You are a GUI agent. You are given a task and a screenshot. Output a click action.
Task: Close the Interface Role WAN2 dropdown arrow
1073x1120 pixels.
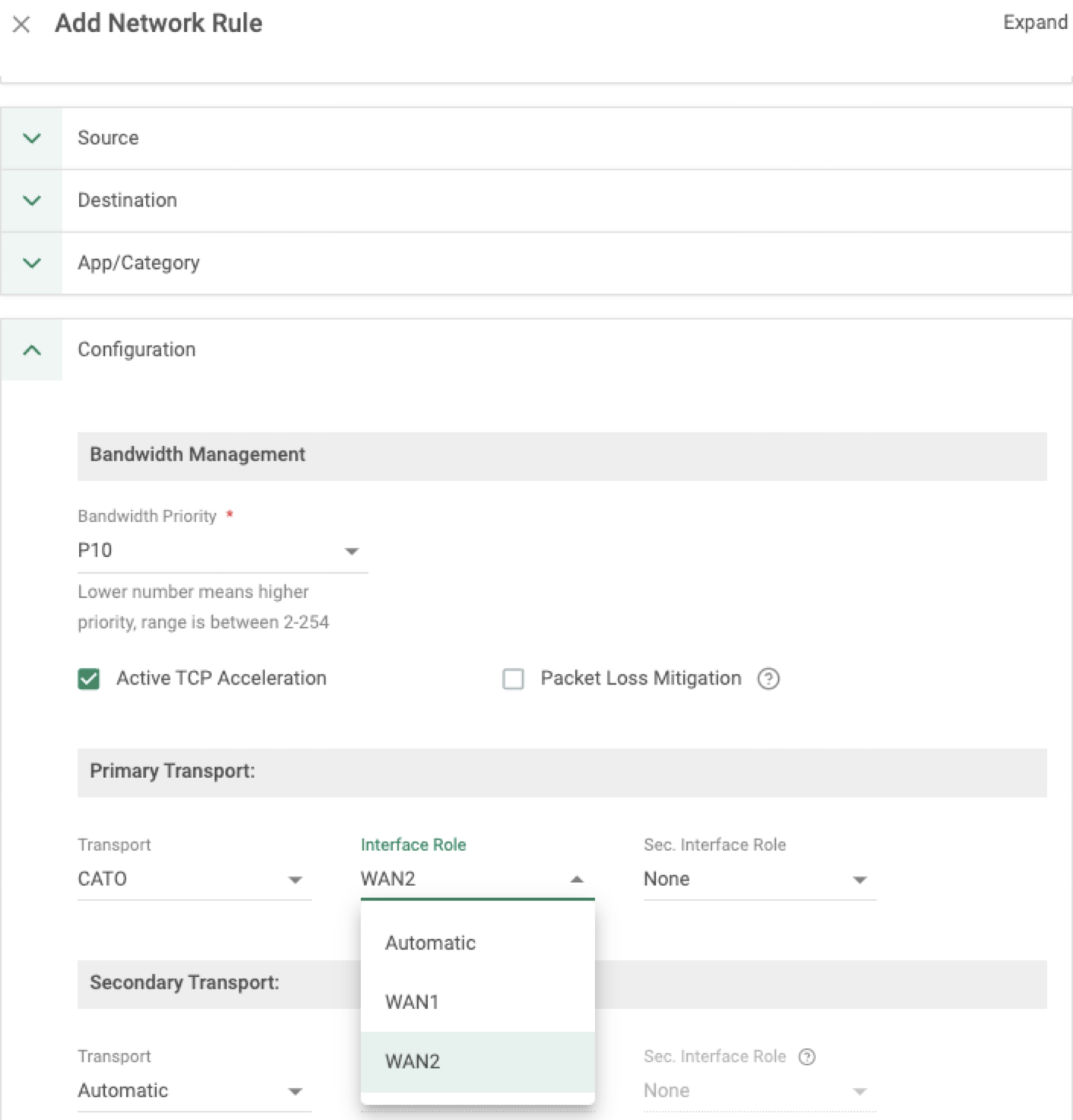577,879
